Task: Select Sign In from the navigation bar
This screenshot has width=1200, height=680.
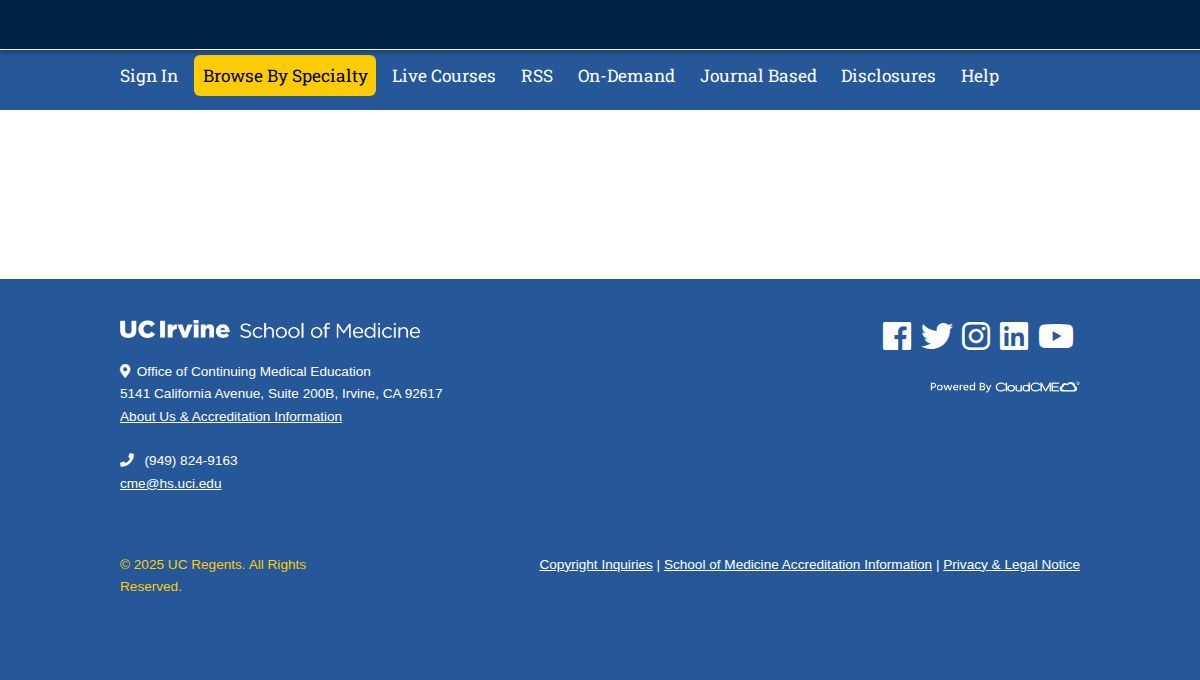Action: (x=149, y=76)
